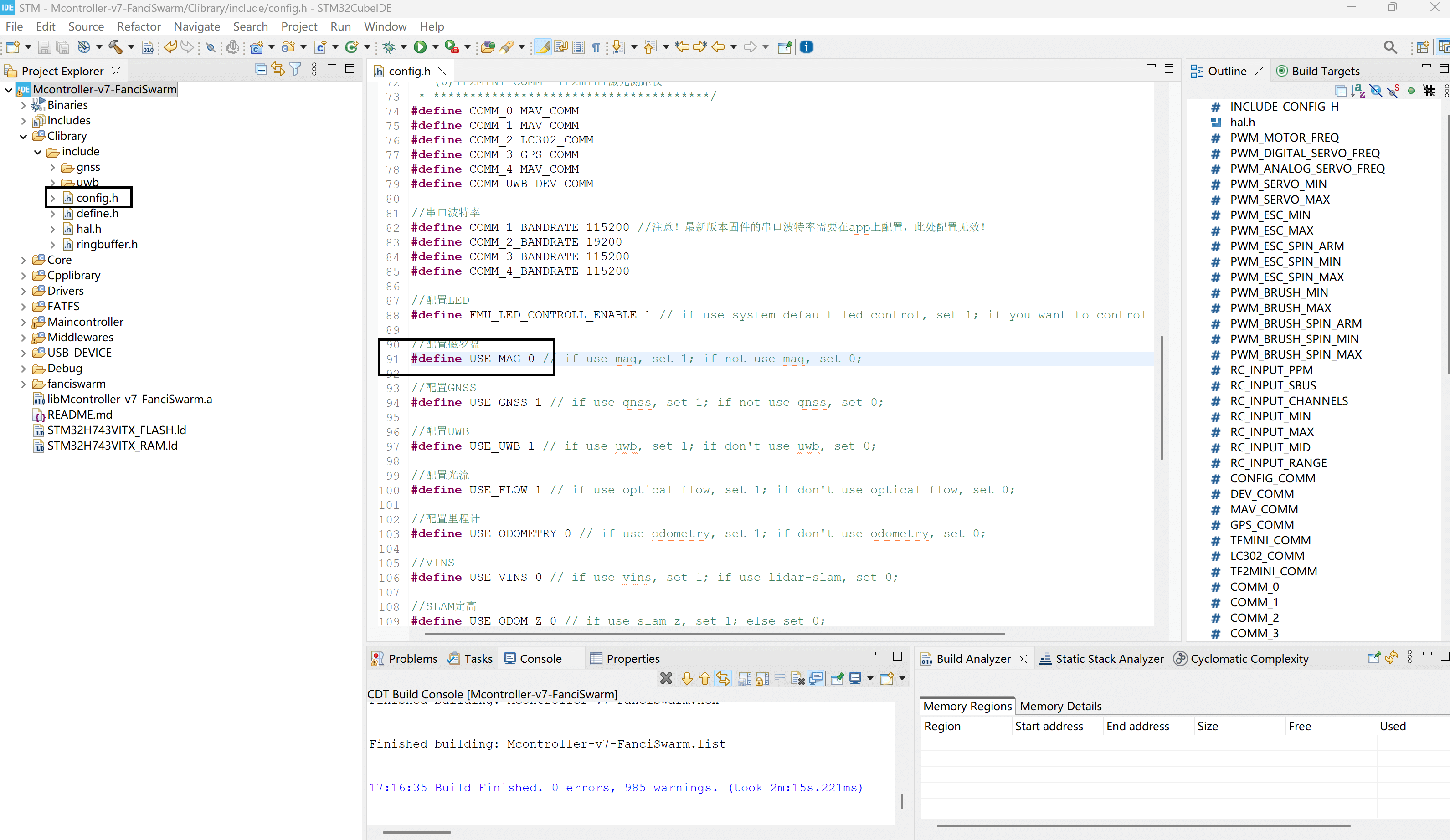Click the green Run button icon
1450x840 pixels.
[x=420, y=47]
